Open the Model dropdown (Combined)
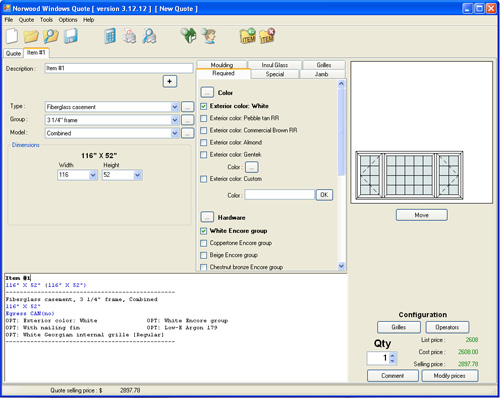 click(175, 133)
